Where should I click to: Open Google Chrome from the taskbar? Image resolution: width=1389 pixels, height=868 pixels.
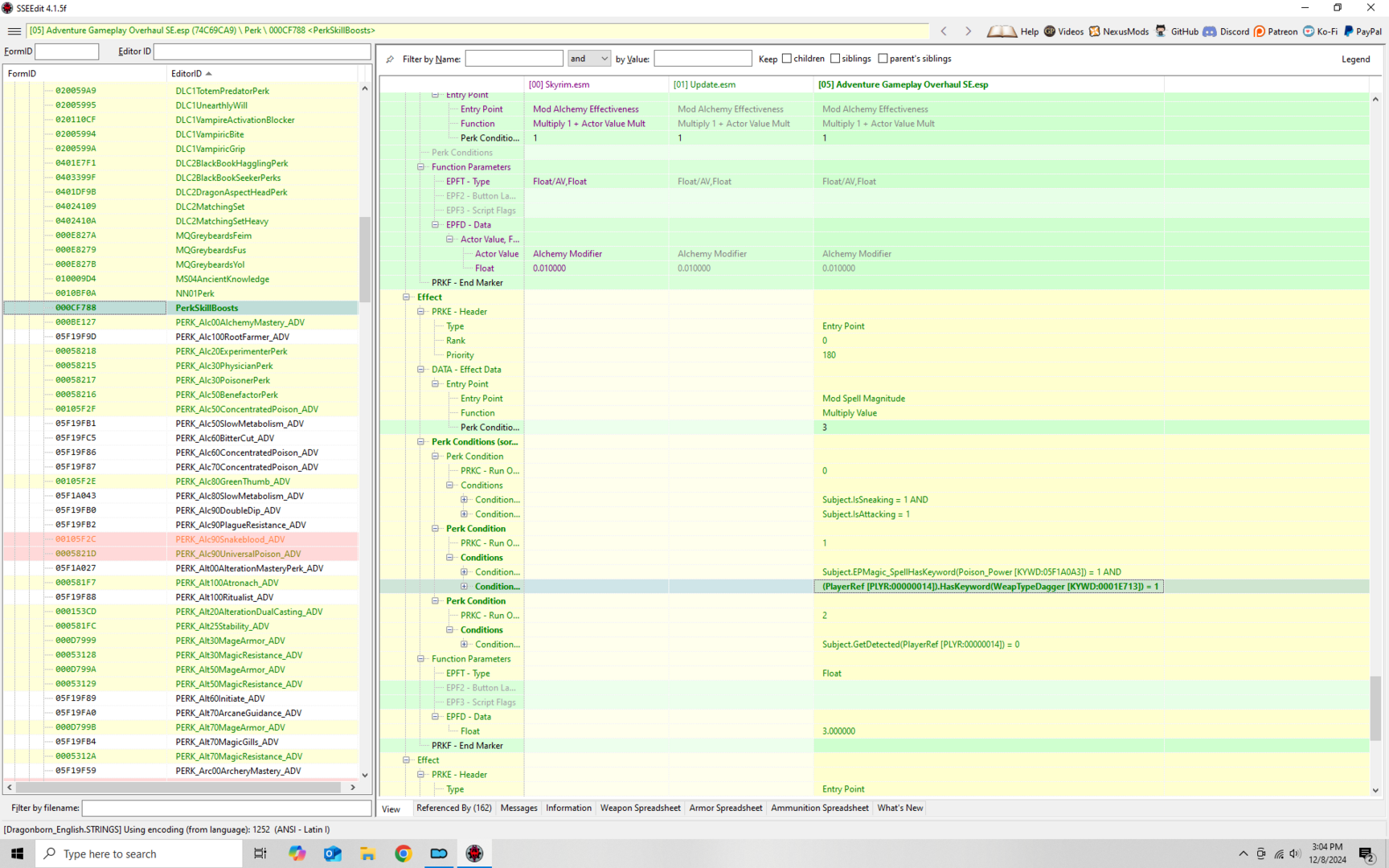pyautogui.click(x=404, y=854)
